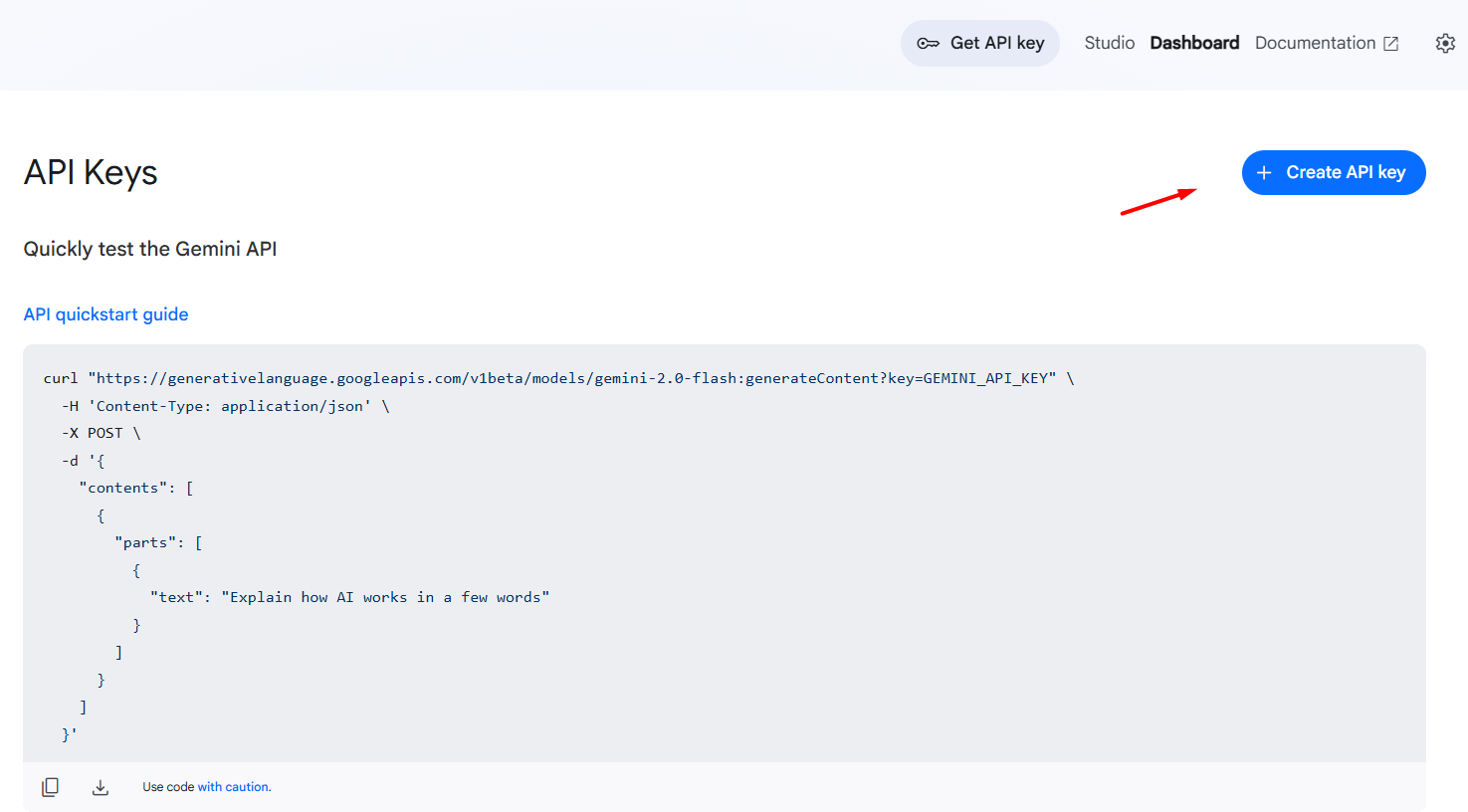Copy the curl code snippet

click(50, 787)
